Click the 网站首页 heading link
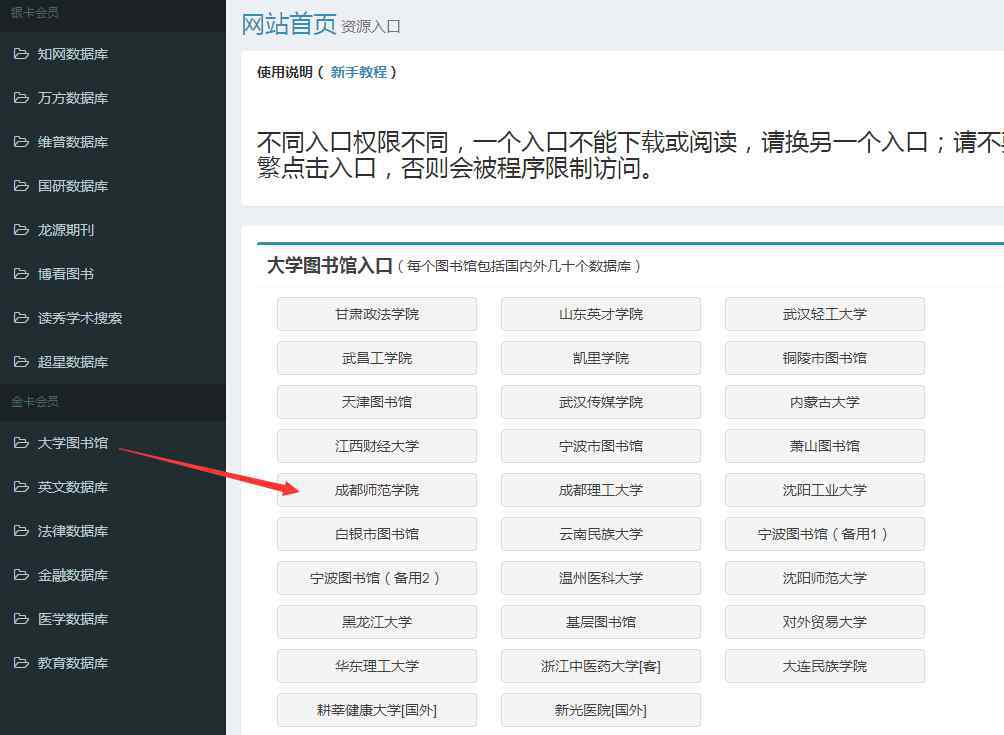1004x735 pixels. 289,24
